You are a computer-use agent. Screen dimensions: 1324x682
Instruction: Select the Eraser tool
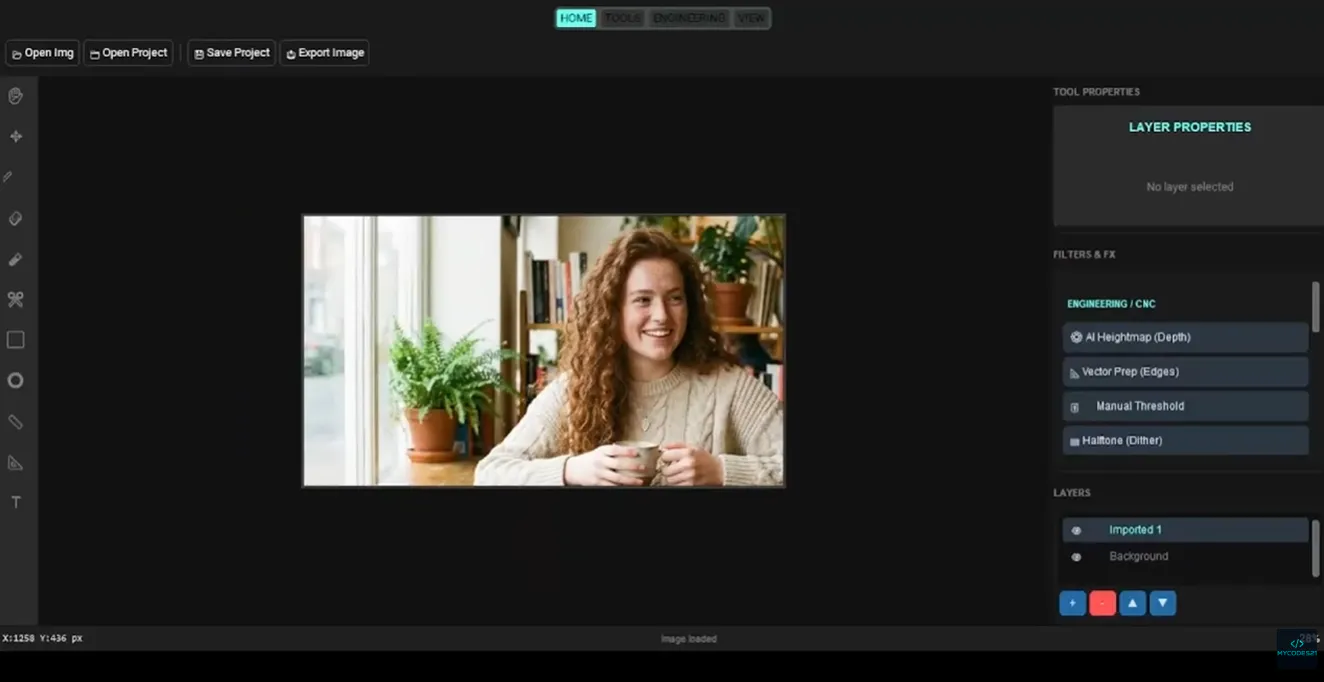15,218
